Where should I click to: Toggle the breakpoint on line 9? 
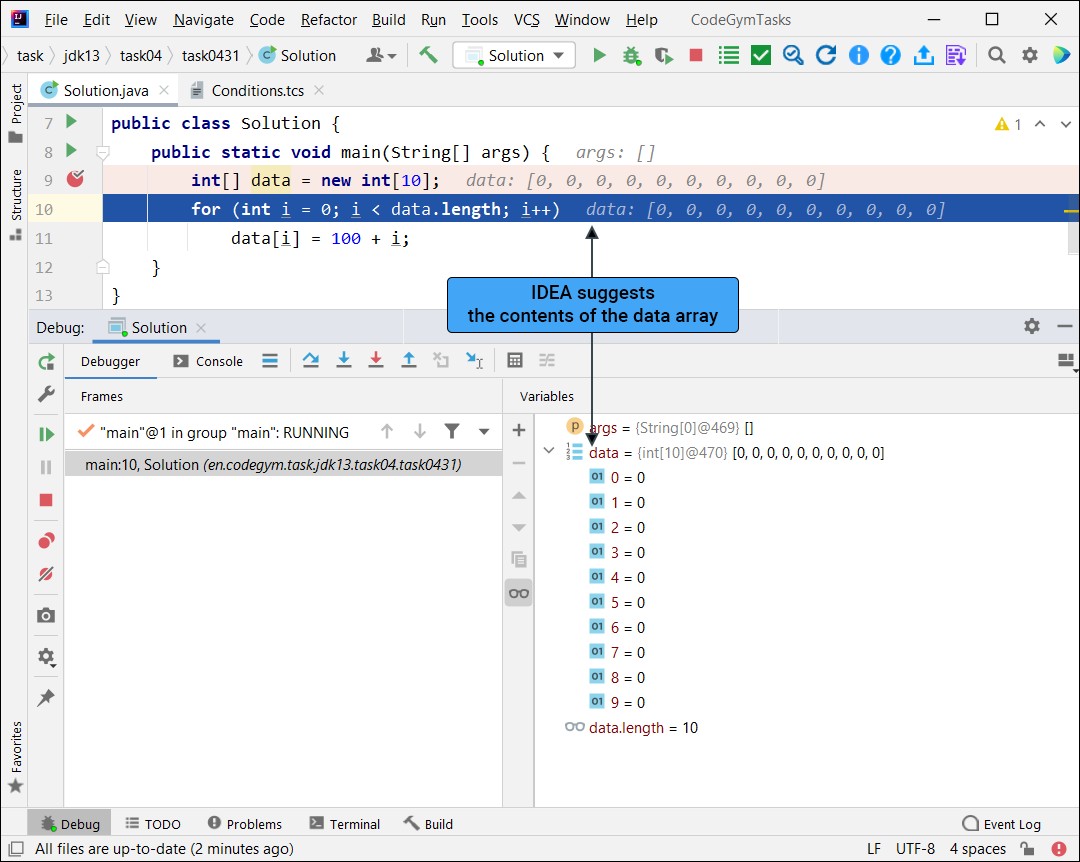point(75,179)
